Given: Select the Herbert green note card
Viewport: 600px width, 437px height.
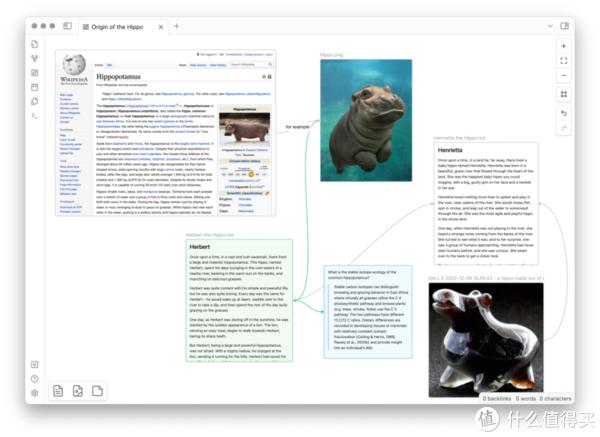Looking at the screenshot, I should (239, 300).
